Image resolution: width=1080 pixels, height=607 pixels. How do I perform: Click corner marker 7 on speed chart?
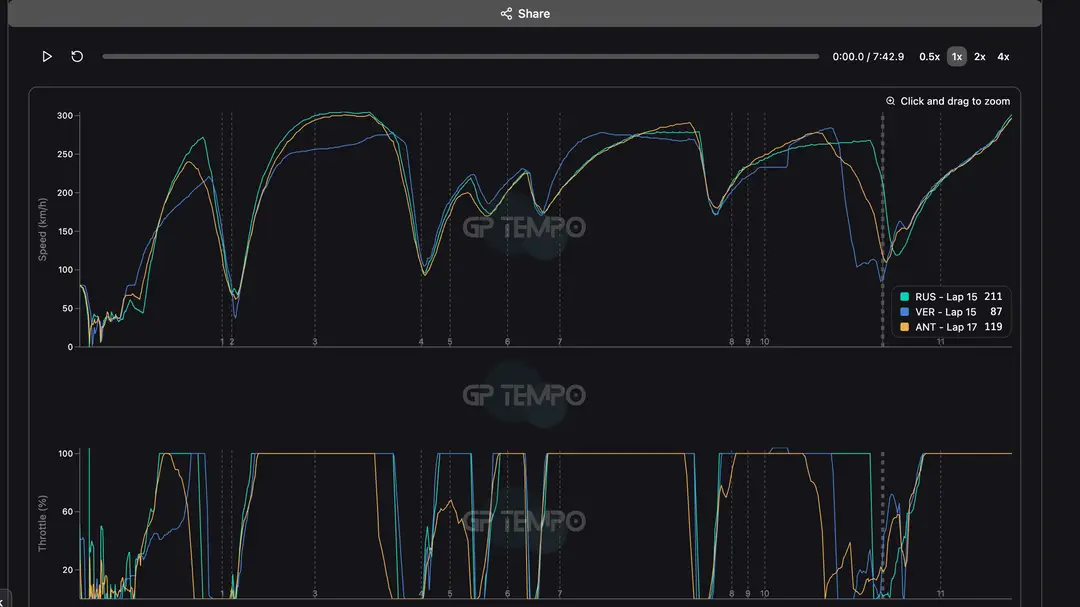coord(559,342)
